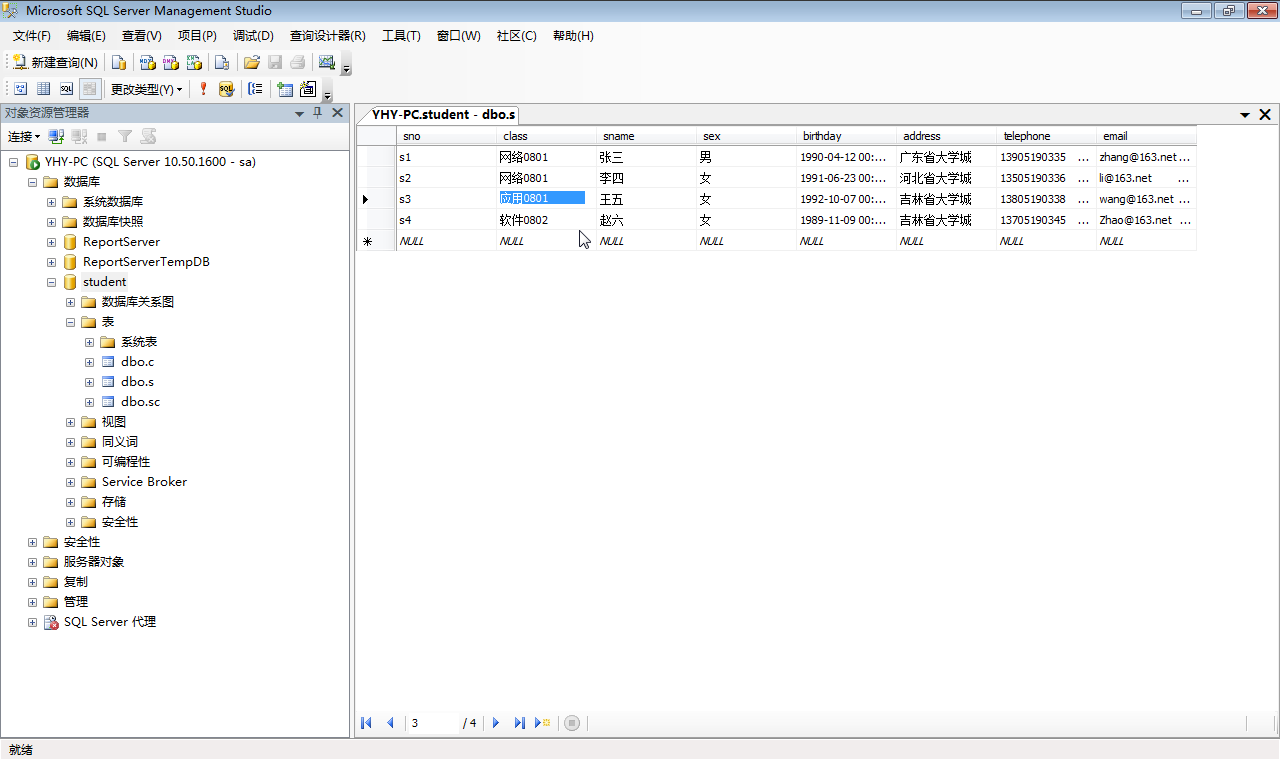Click the birthday column header
Viewport: 1280px width, 760px height.
click(x=846, y=136)
